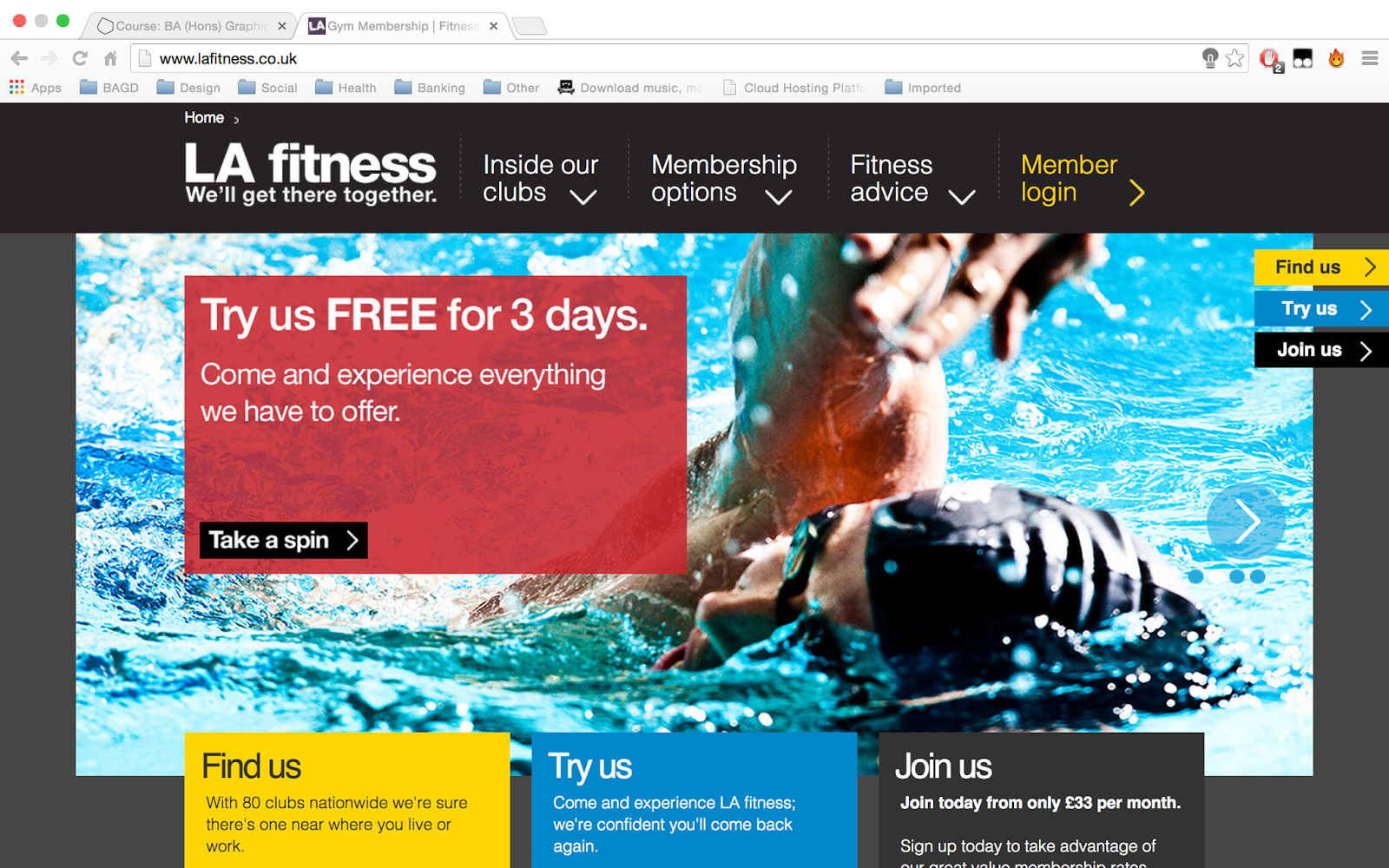Go to browser home via house icon
This screenshot has height=868, width=1389.
click(x=110, y=58)
